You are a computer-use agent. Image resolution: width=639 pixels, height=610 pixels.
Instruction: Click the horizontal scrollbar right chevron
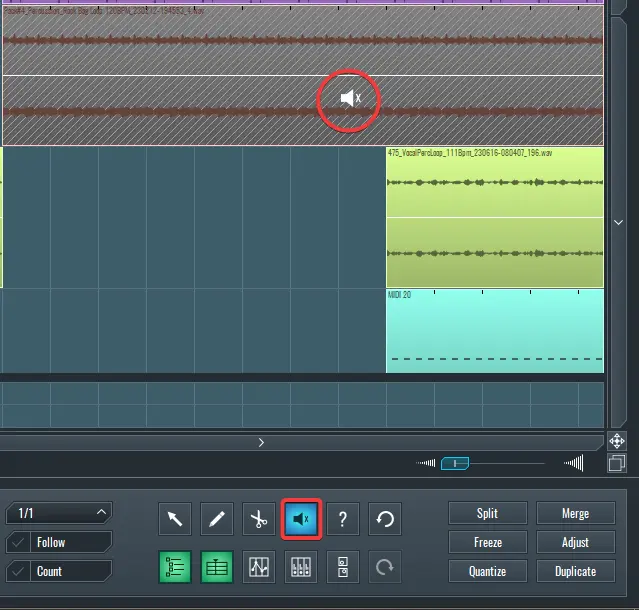coord(261,443)
